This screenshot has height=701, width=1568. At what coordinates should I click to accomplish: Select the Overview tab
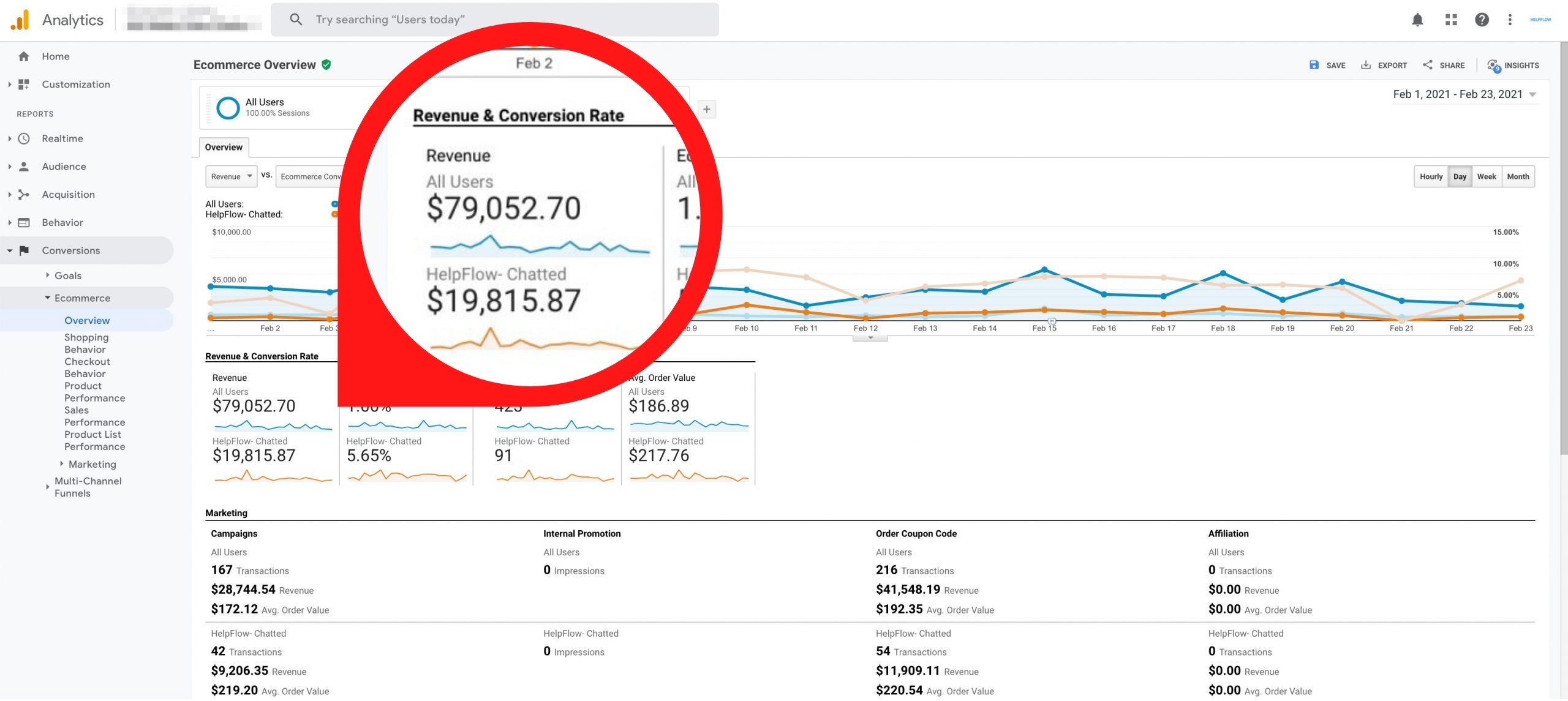point(224,147)
